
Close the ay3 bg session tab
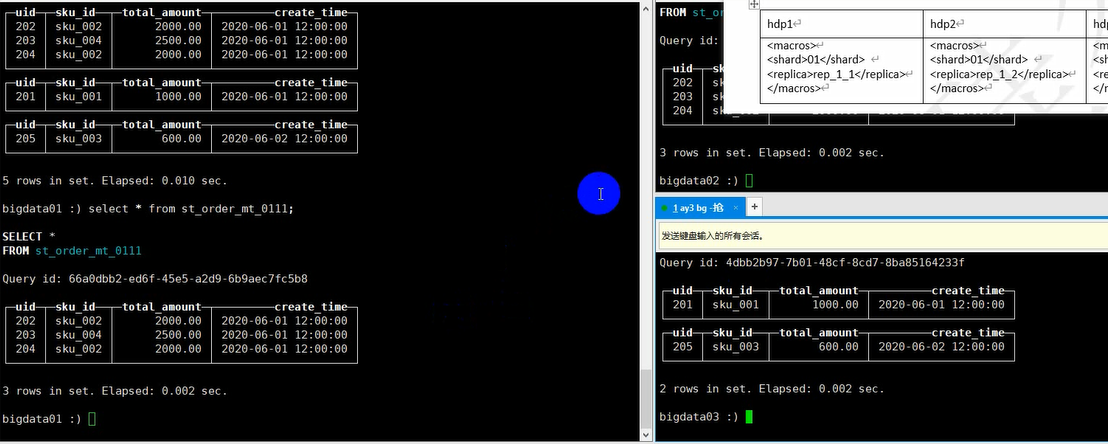click(737, 208)
